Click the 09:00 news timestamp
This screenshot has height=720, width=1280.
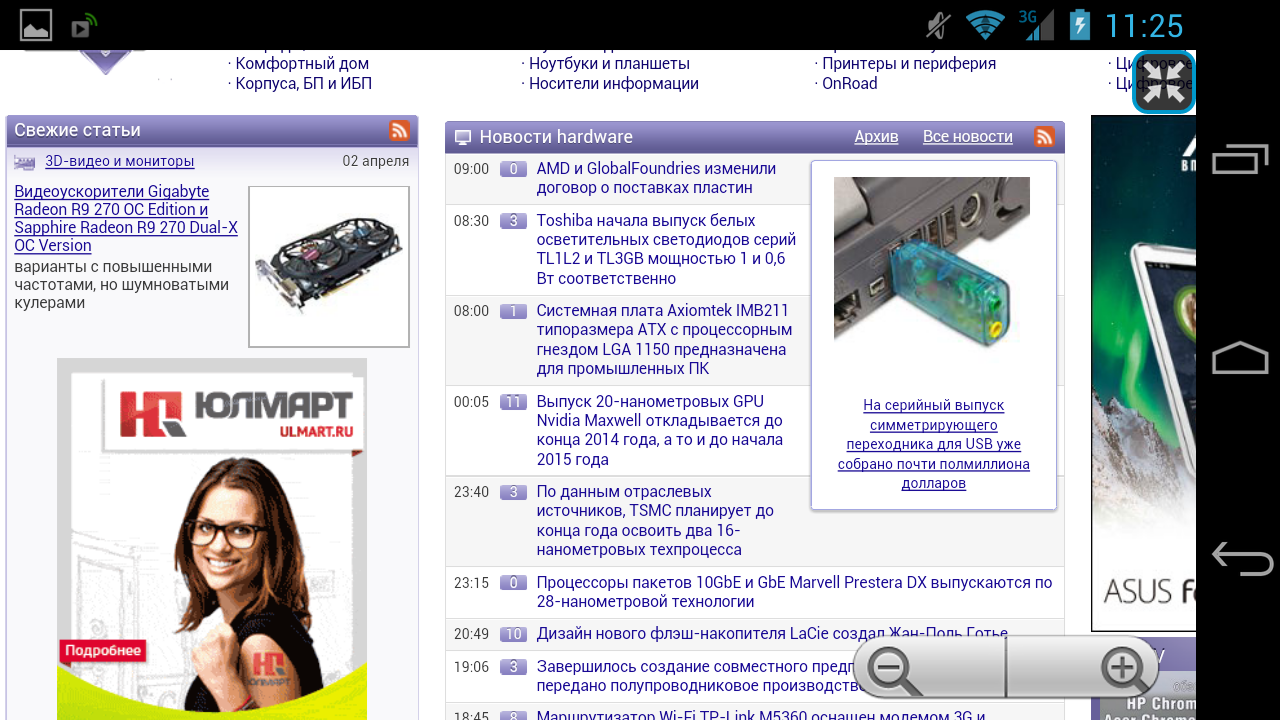pyautogui.click(x=471, y=169)
